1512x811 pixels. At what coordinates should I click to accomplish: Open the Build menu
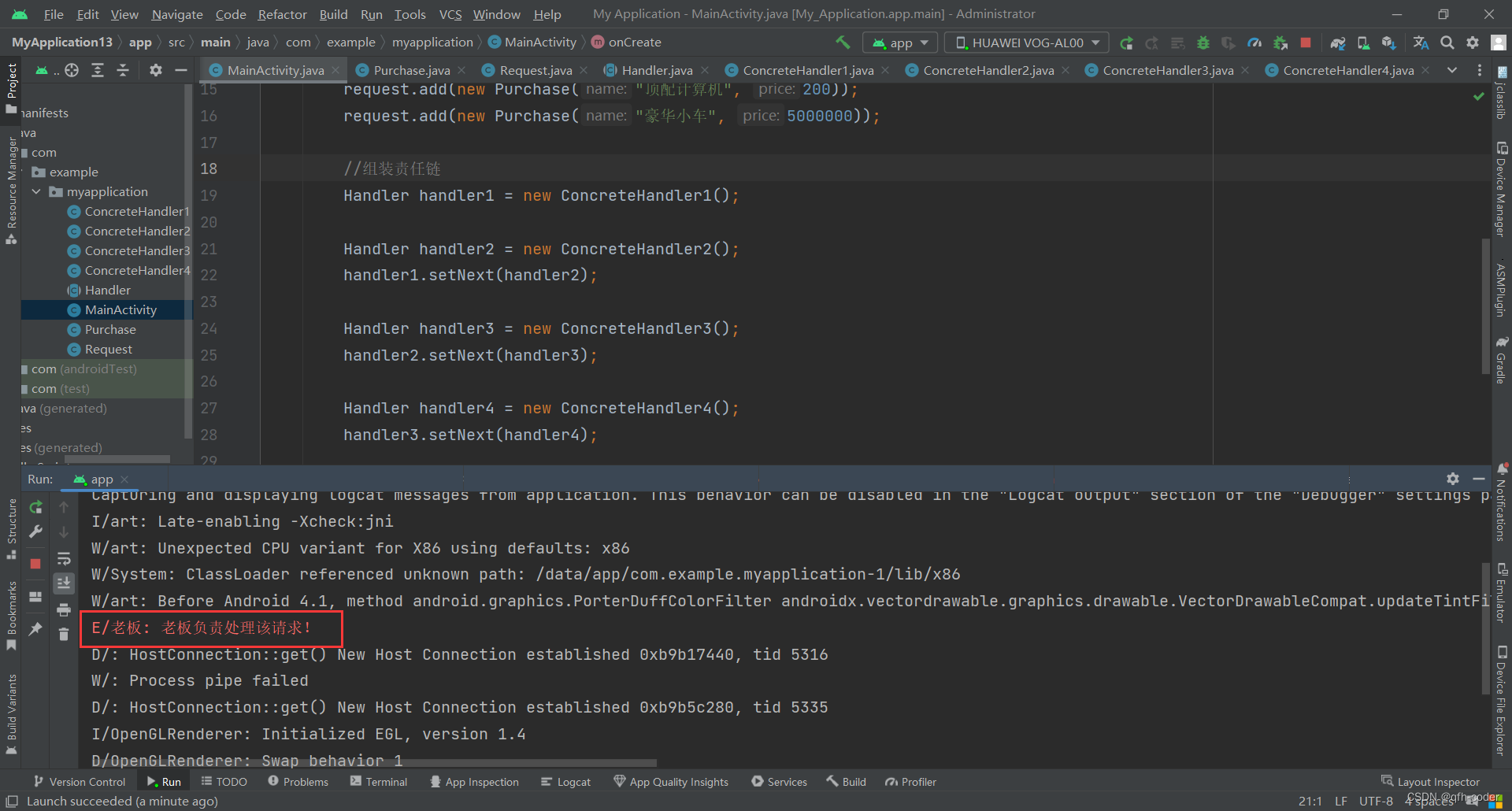(x=333, y=14)
